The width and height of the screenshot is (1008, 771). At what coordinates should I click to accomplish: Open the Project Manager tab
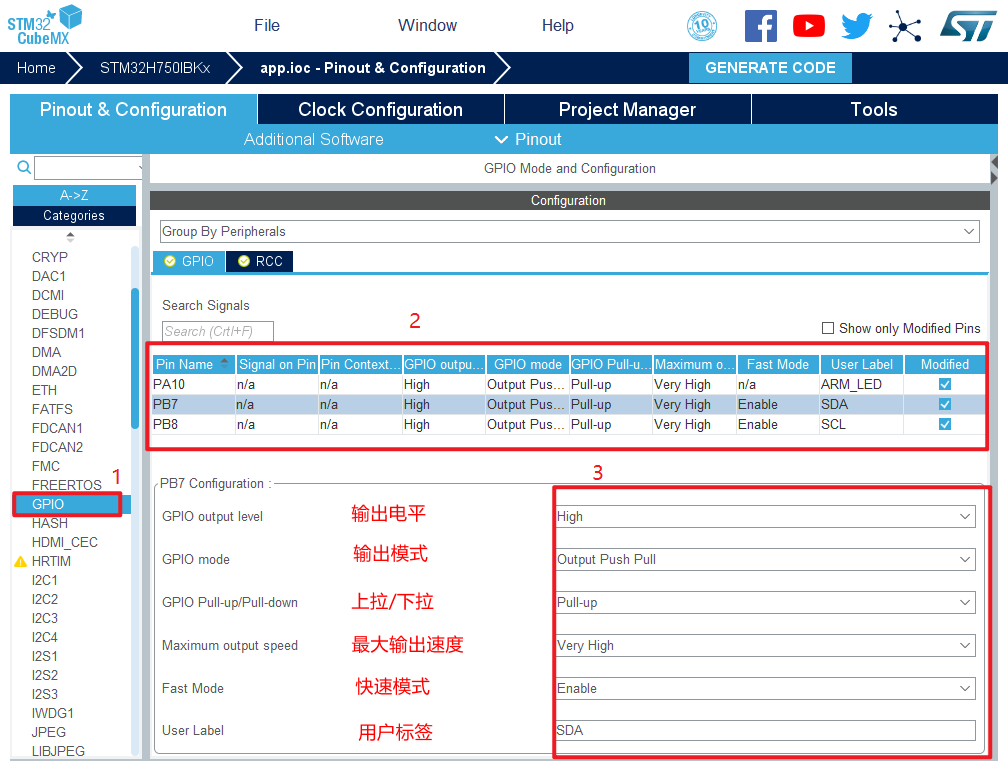pyautogui.click(x=627, y=110)
